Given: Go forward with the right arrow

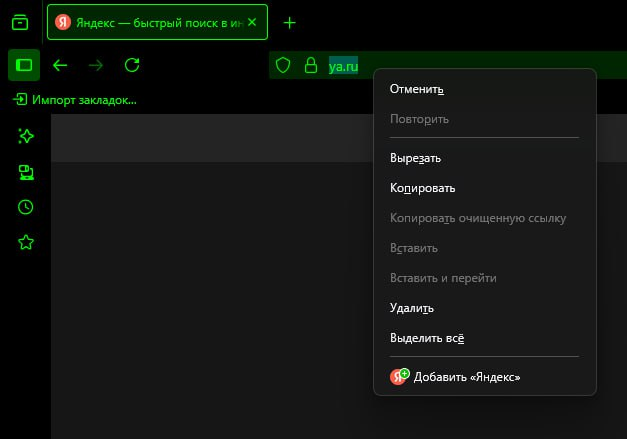Looking at the screenshot, I should [96, 65].
